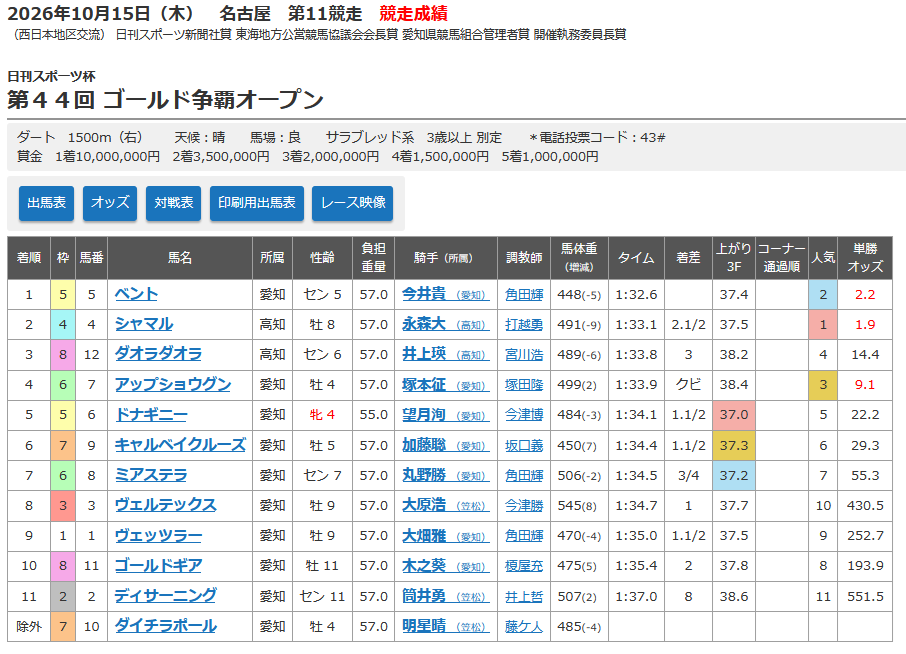Click popularity rank 2 blue cell

[823, 295]
